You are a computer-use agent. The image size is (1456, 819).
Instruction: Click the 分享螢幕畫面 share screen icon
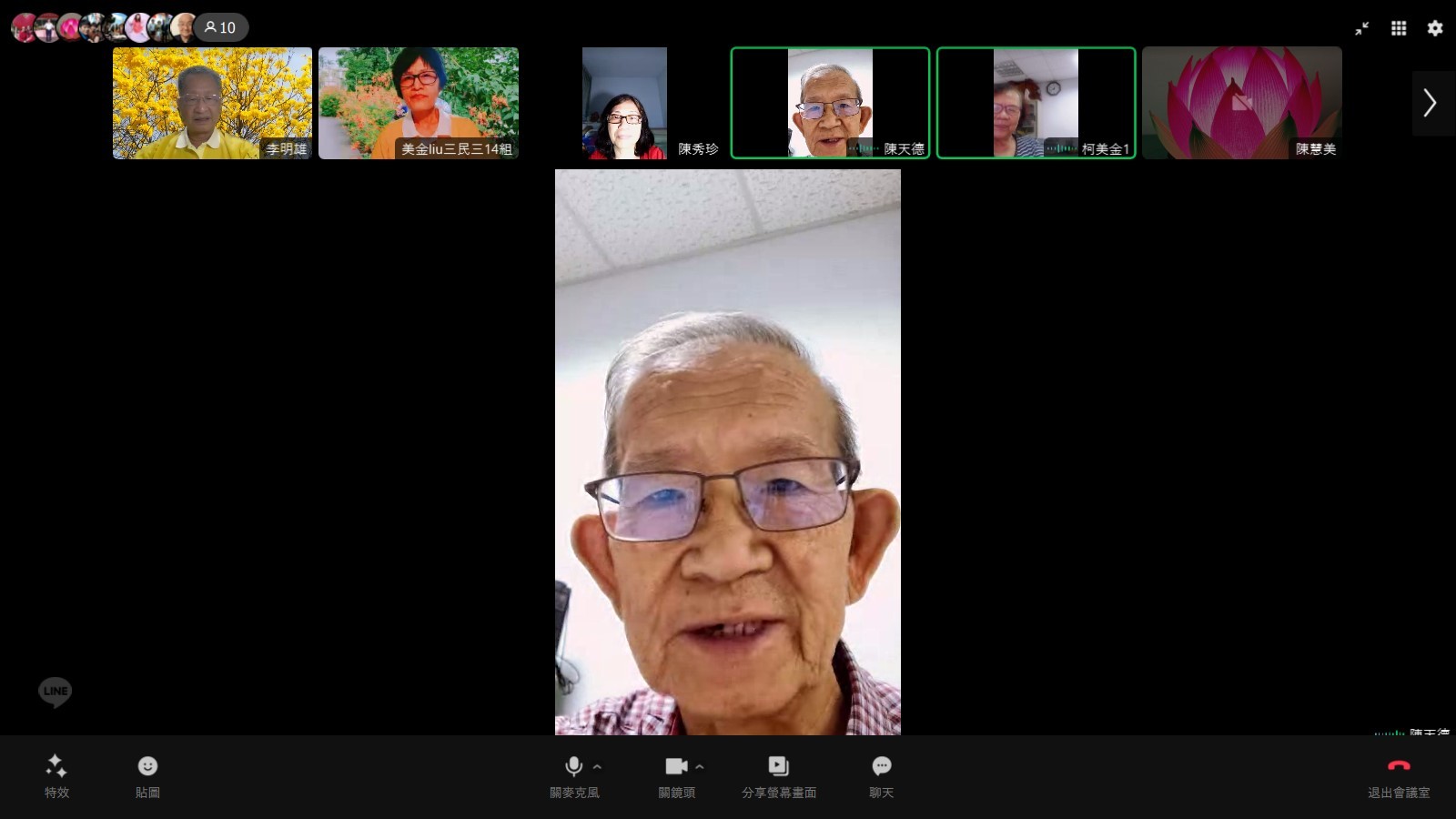(778, 766)
